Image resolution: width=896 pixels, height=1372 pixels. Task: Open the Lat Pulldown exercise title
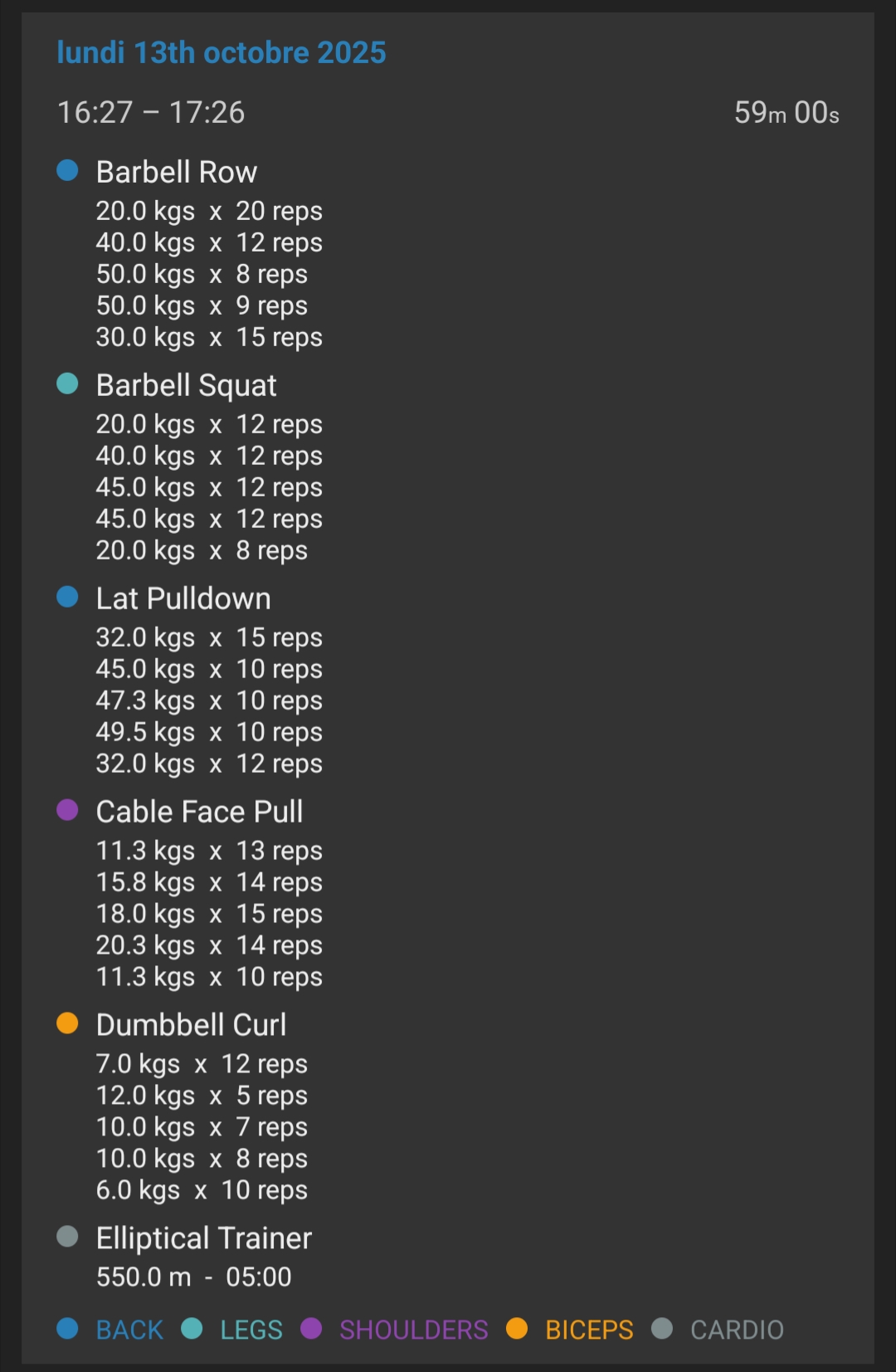coord(183,598)
